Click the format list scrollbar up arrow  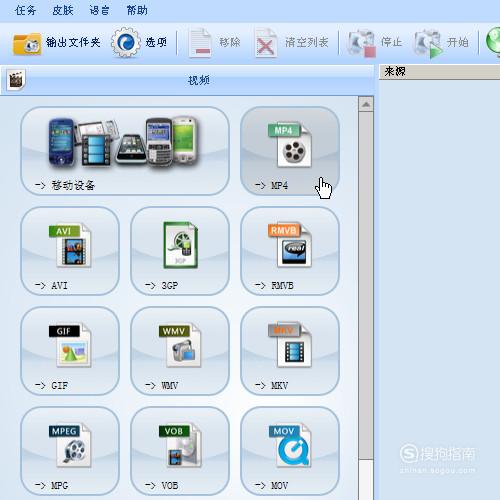(x=366, y=104)
